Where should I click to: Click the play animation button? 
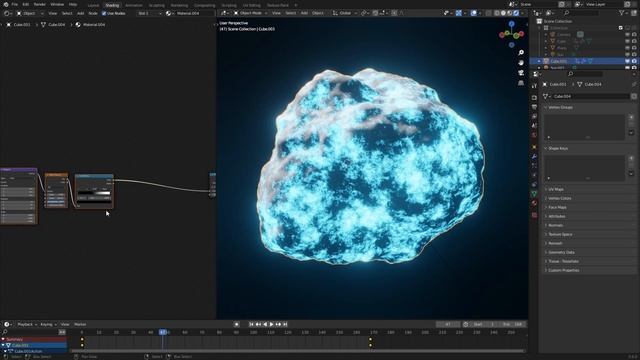coord(271,324)
